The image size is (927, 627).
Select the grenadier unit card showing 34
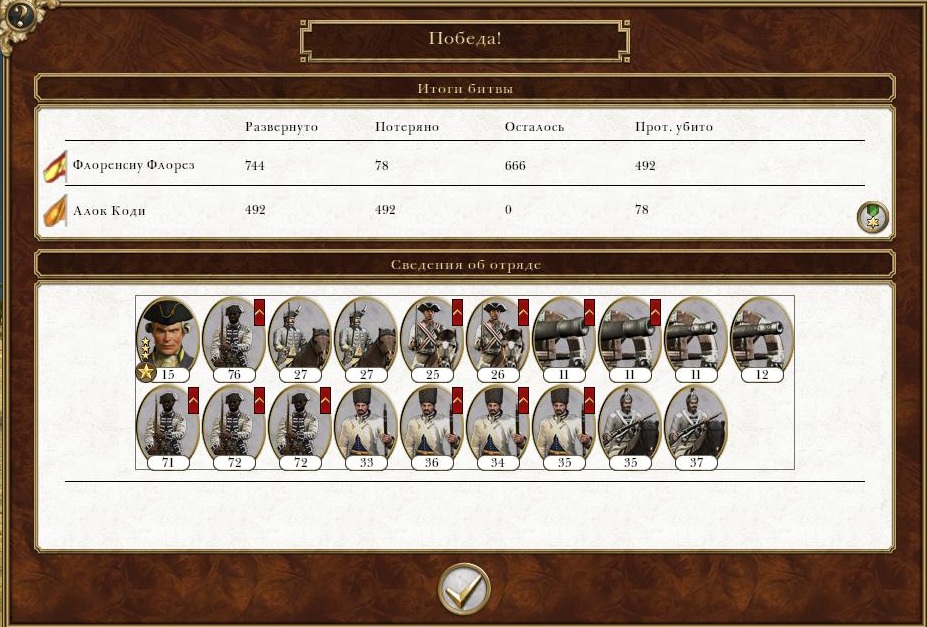point(498,427)
